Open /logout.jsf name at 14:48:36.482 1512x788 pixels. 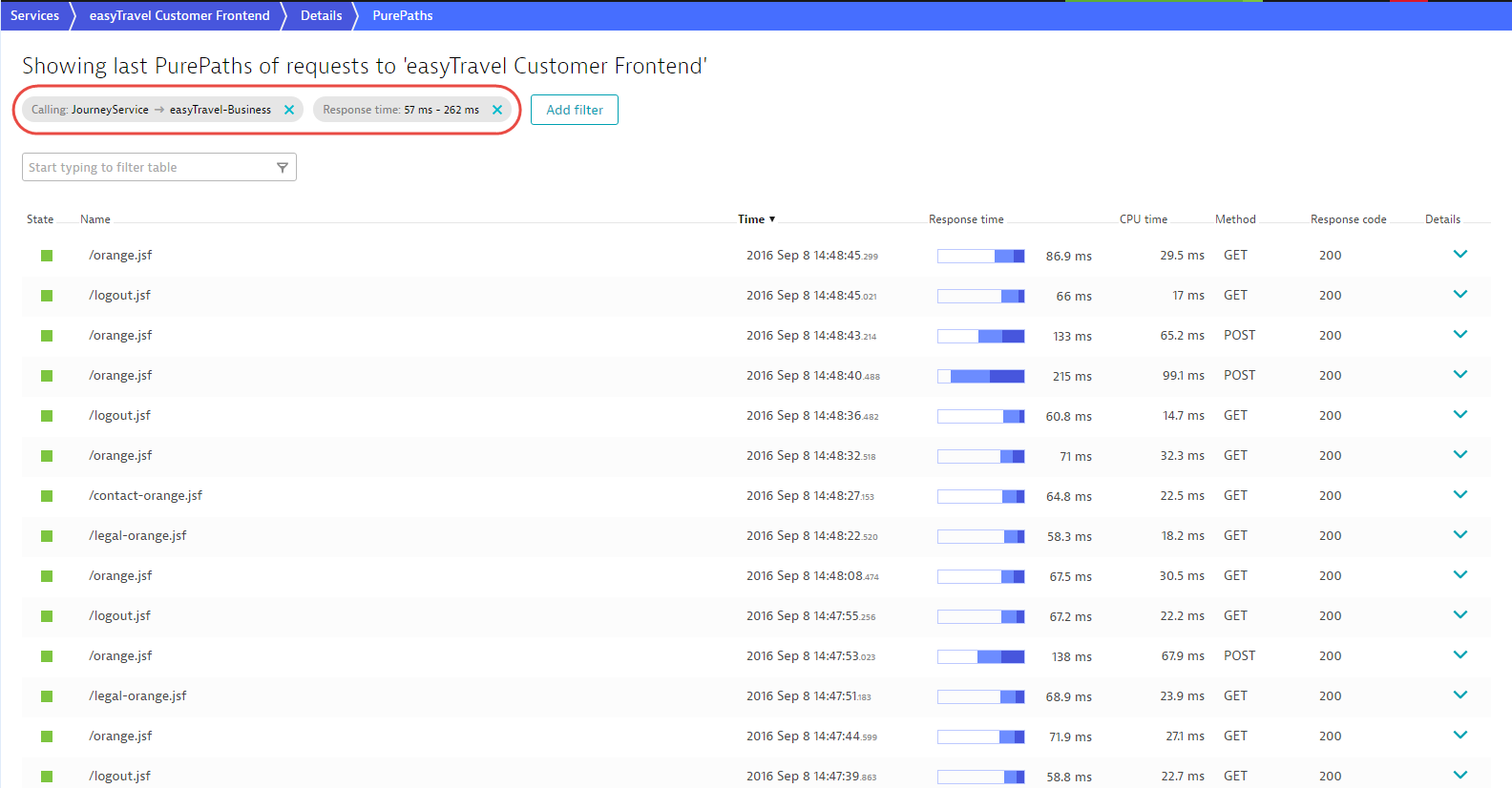(119, 415)
